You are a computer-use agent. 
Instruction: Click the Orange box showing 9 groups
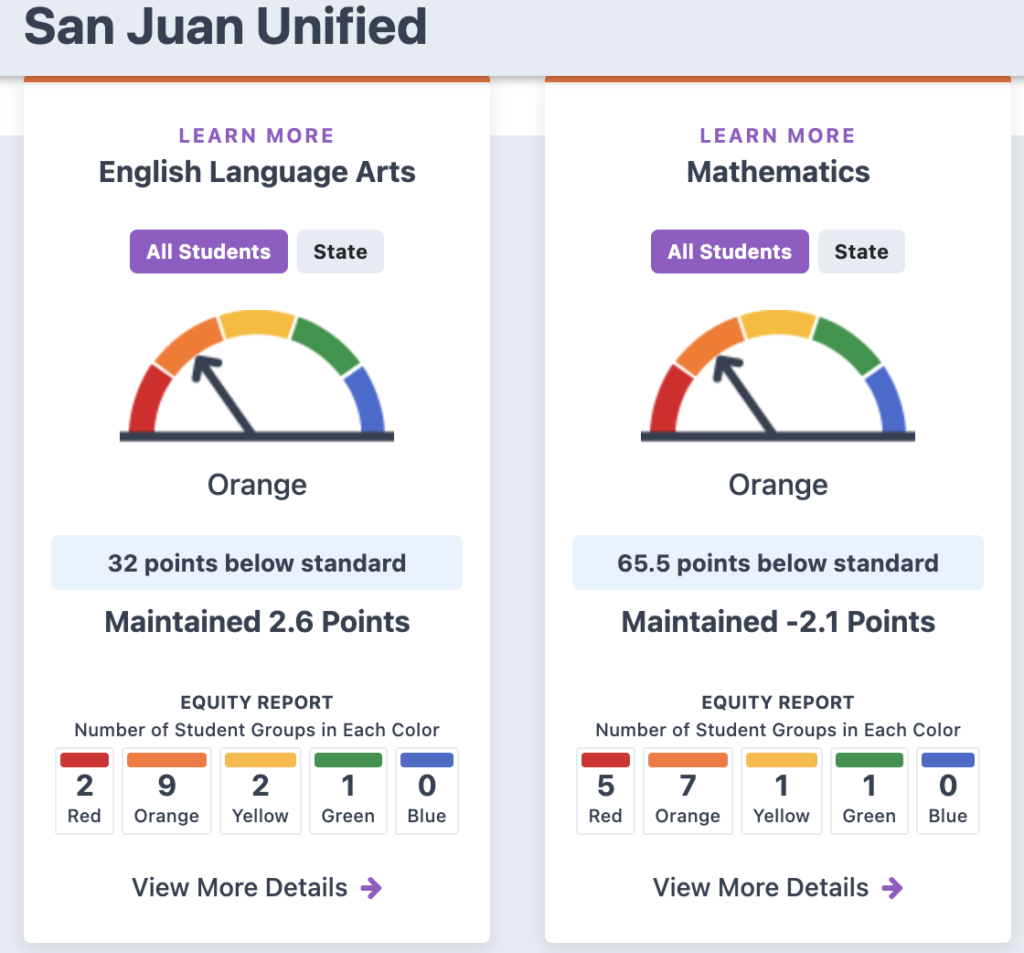tap(166, 790)
